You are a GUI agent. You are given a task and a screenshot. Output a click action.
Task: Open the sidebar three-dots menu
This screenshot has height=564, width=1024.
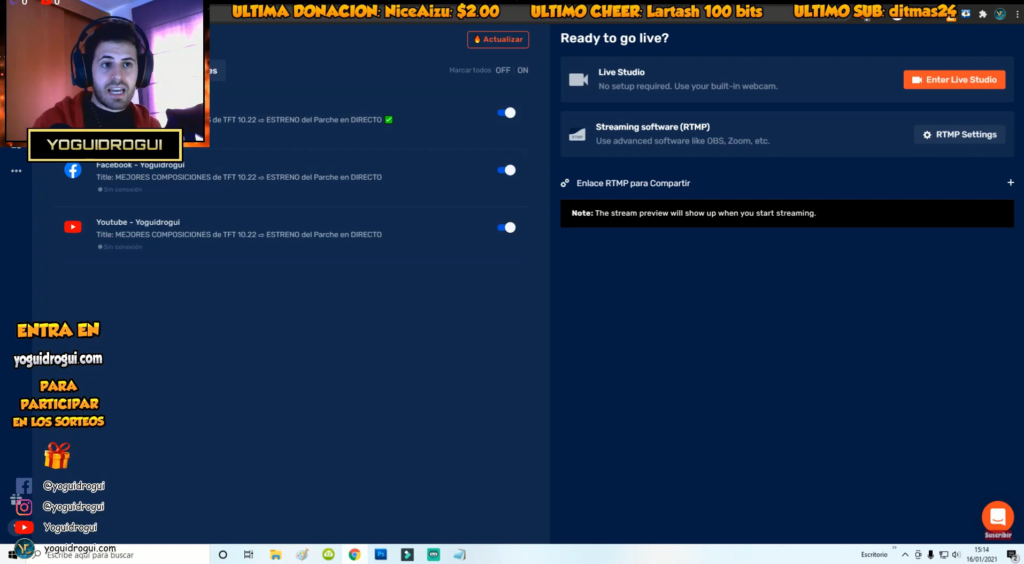pos(16,171)
